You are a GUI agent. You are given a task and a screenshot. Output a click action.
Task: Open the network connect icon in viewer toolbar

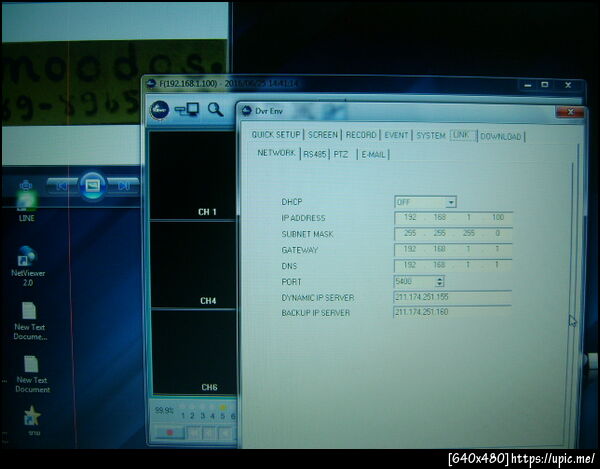[x=187, y=110]
